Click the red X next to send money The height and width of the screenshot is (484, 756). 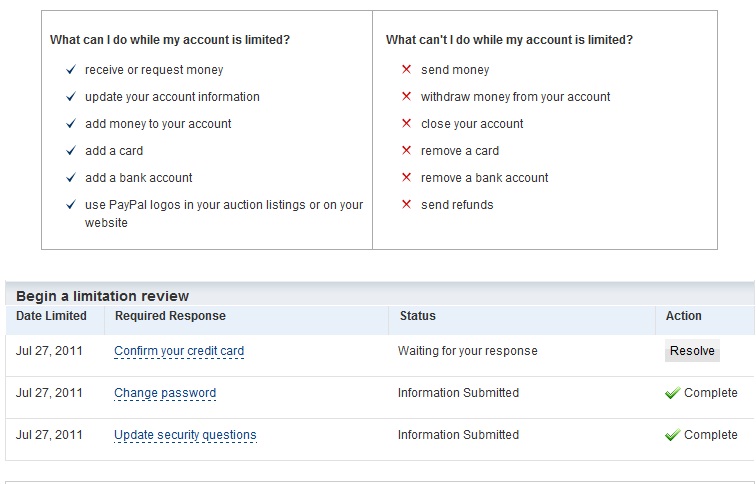coord(406,70)
